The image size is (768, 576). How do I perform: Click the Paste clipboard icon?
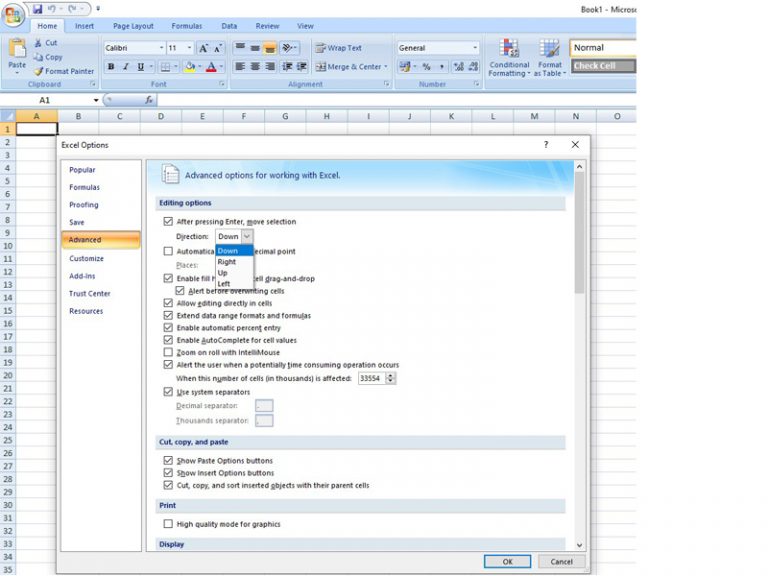click(17, 48)
